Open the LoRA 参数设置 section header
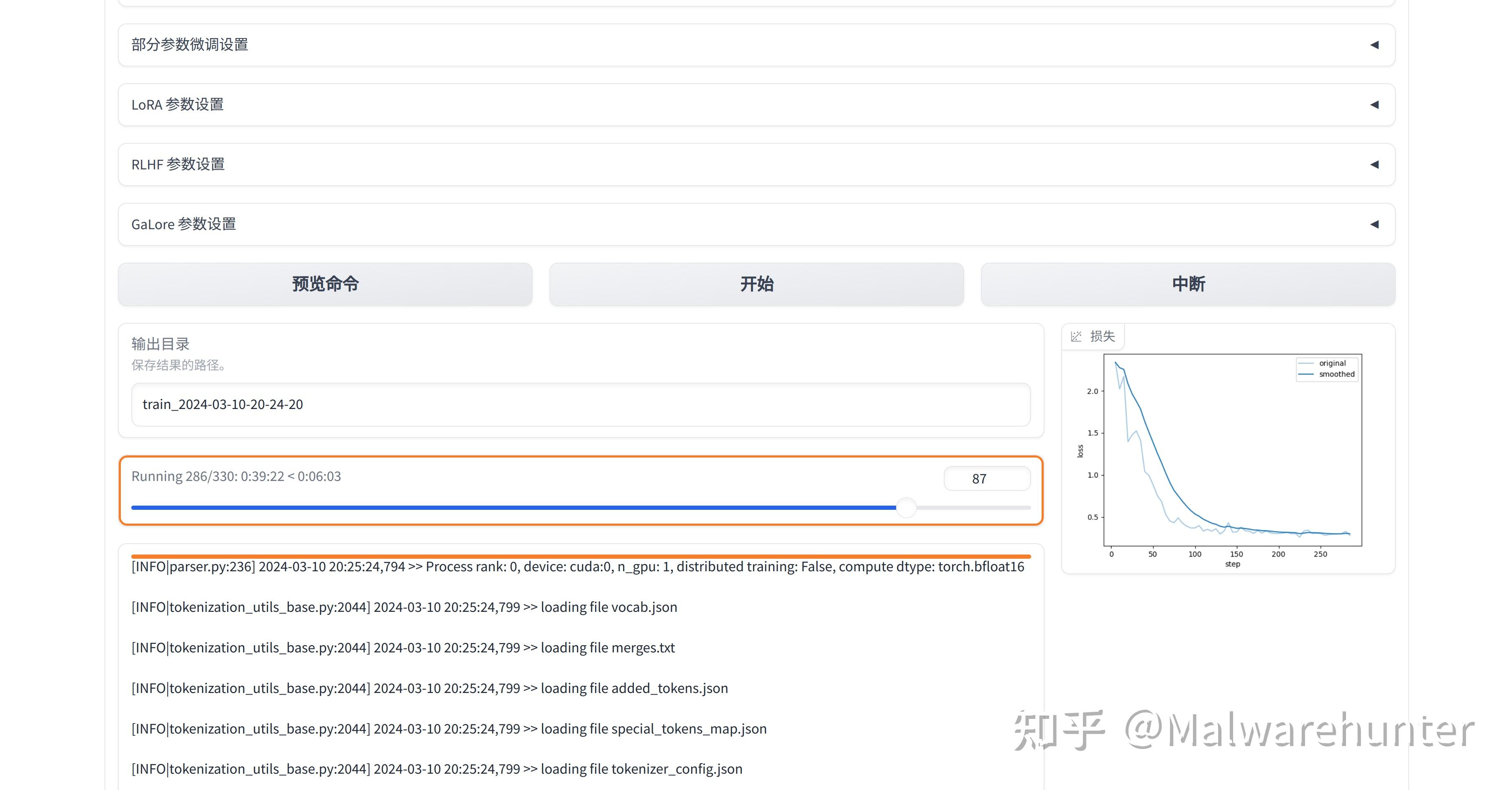1512x790 pixels. (756, 105)
